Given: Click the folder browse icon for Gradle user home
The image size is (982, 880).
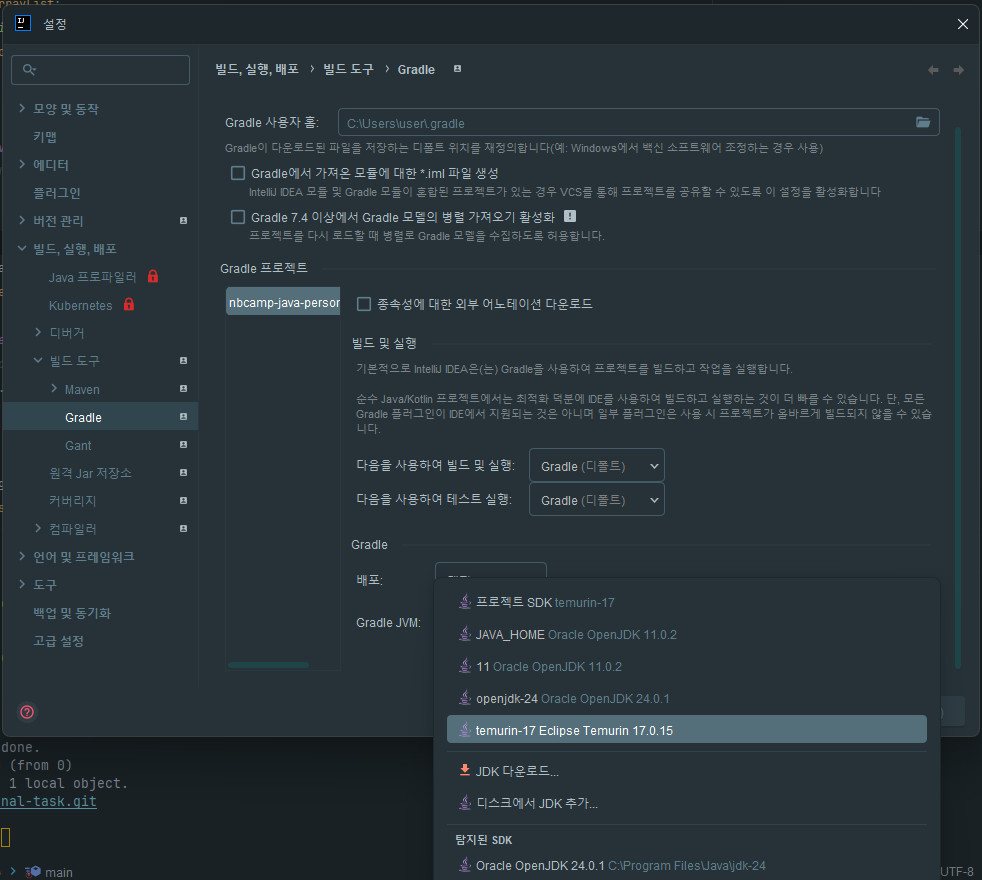Looking at the screenshot, I should click(x=923, y=122).
